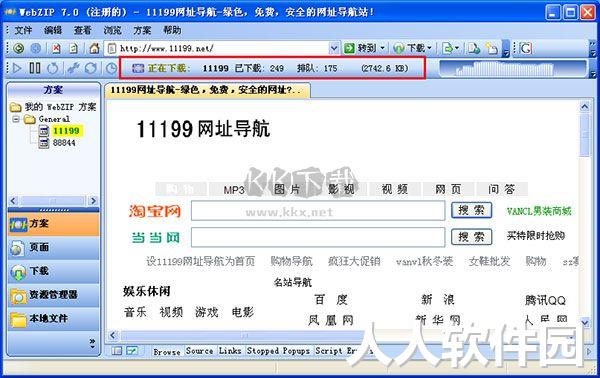Viewport: 600px width, 378px height.
Task: Open the 下载 dropdown arrow
Action: (x=429, y=48)
